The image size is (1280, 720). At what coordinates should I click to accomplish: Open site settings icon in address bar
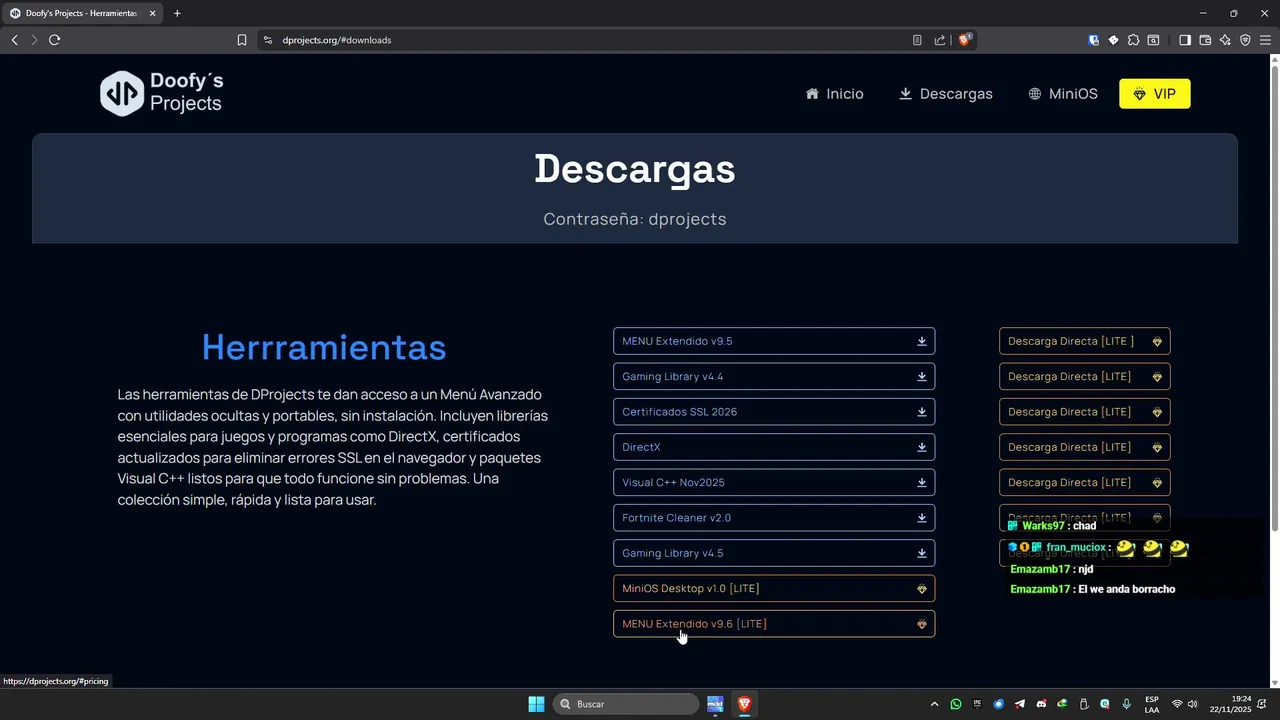pos(267,40)
